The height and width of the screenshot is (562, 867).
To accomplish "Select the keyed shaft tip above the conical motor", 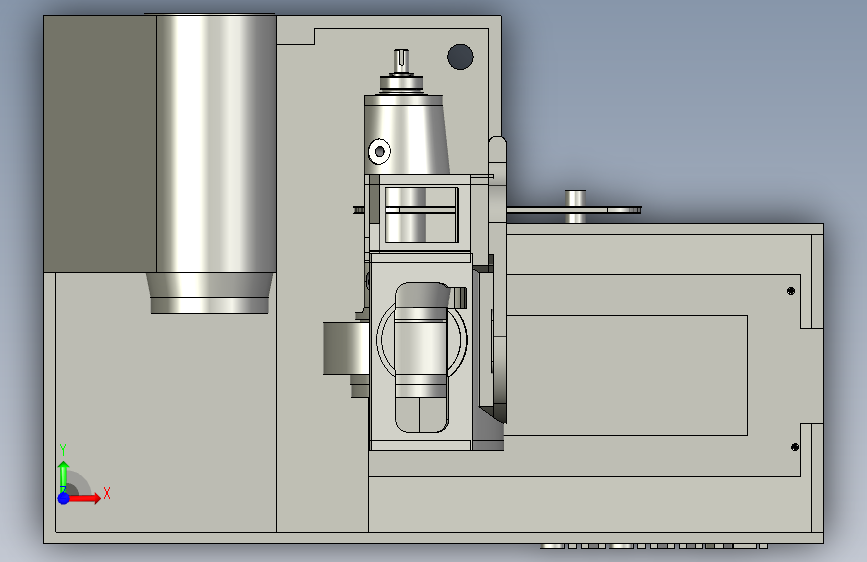I will pyautogui.click(x=402, y=59).
